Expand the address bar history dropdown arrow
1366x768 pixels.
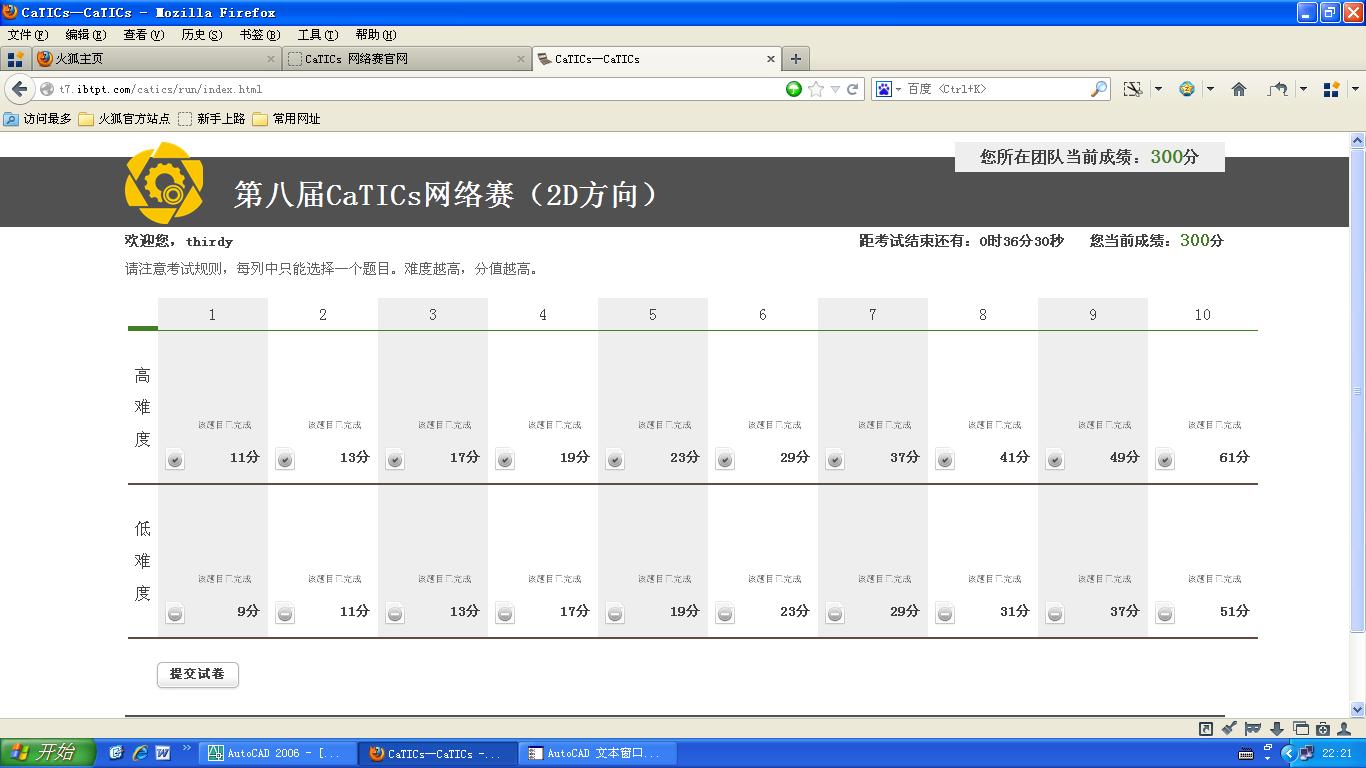coord(835,89)
